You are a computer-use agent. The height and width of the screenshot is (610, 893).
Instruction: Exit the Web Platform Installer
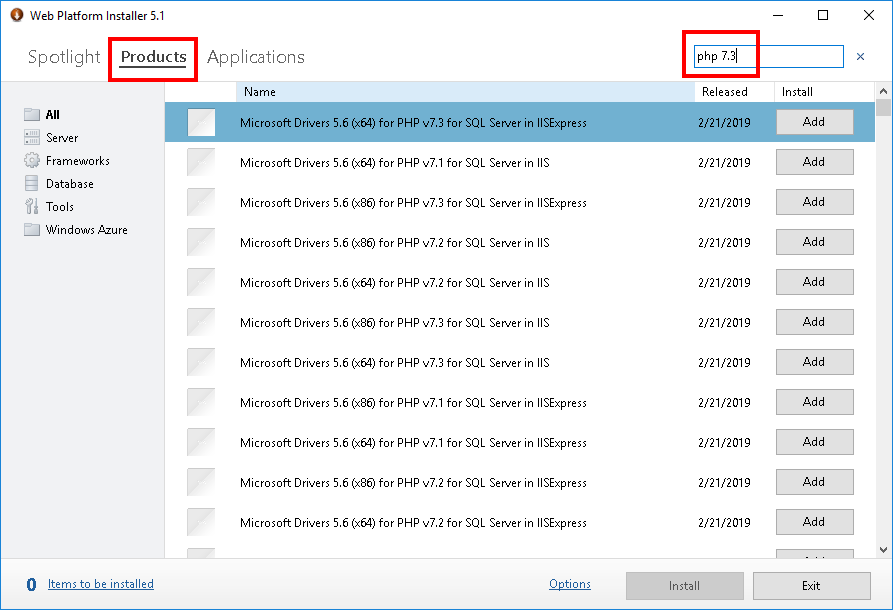point(812,586)
